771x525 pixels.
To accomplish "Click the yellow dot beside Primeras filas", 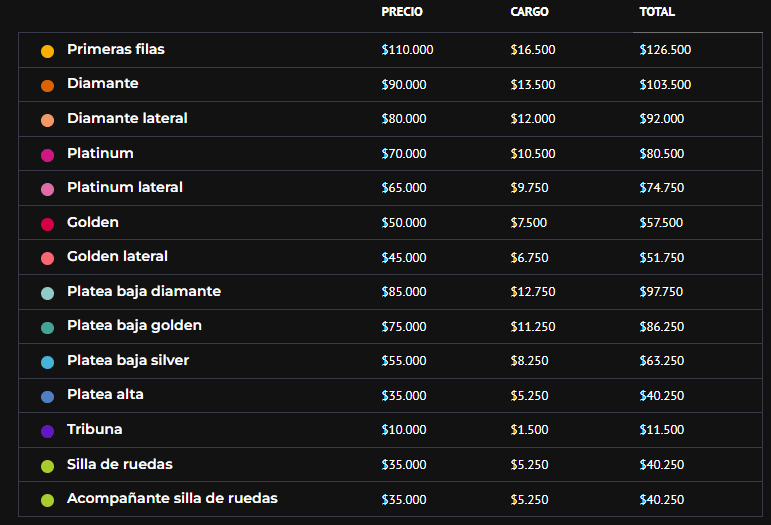I will [x=47, y=51].
